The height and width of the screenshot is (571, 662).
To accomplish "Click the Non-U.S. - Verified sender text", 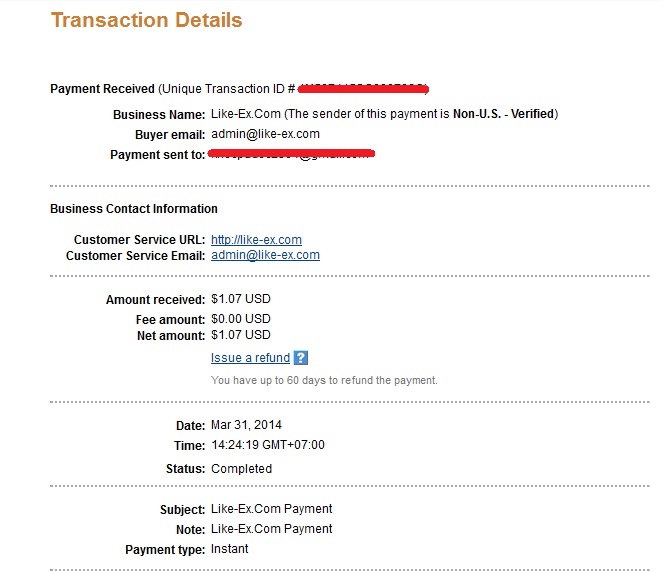I will click(504, 114).
